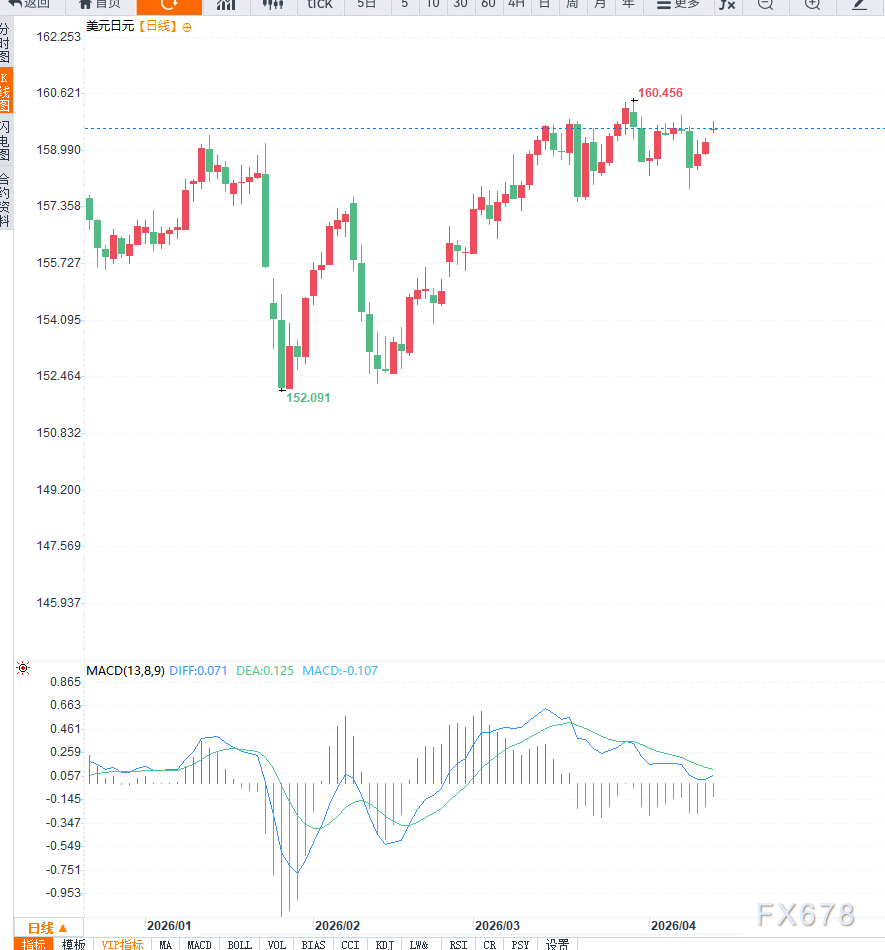Select the KDJ indicator
This screenshot has height=950, width=885.
tap(384, 944)
